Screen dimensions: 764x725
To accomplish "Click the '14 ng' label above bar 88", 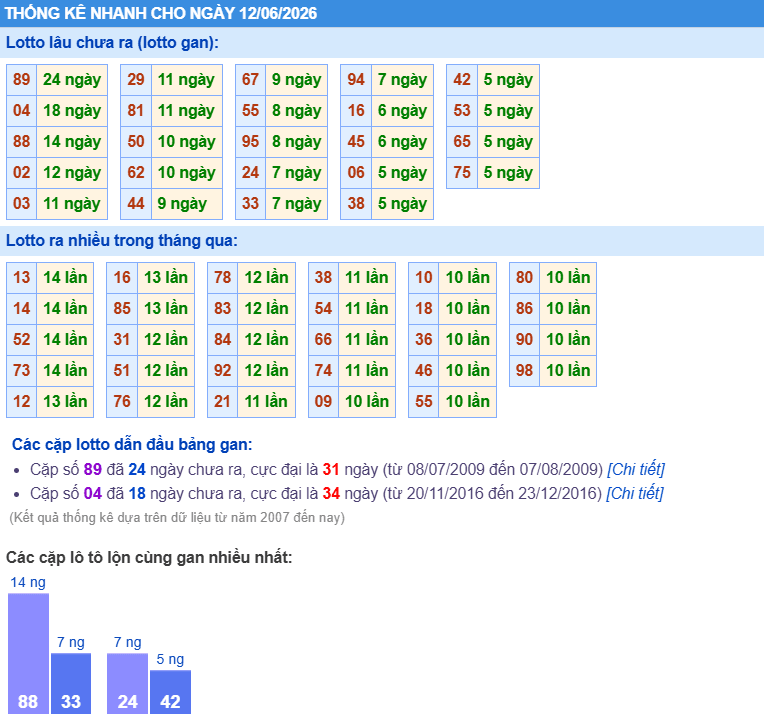I will pos(28,583).
